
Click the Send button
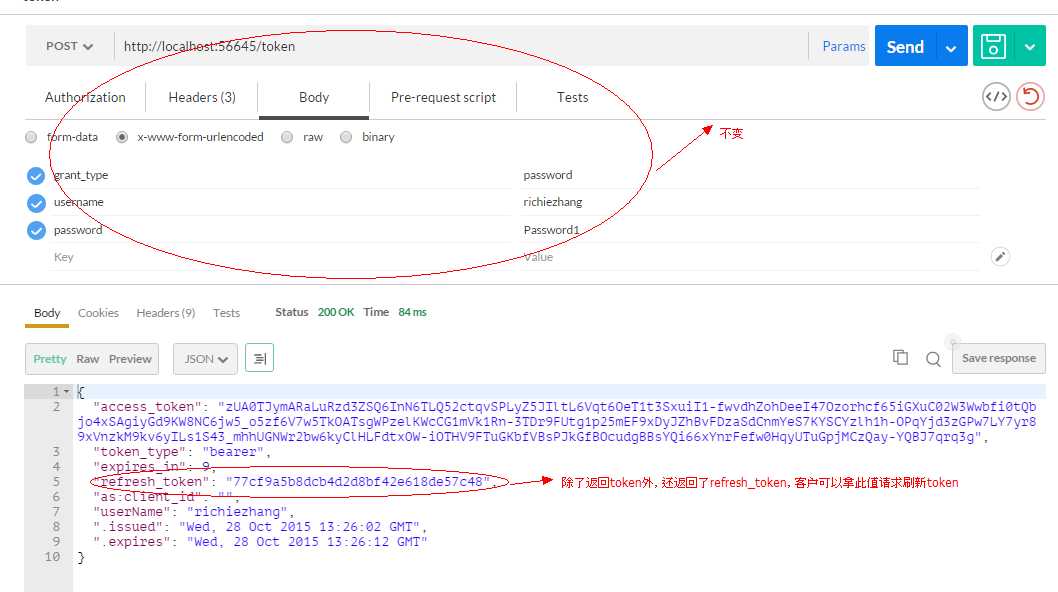tap(906, 47)
